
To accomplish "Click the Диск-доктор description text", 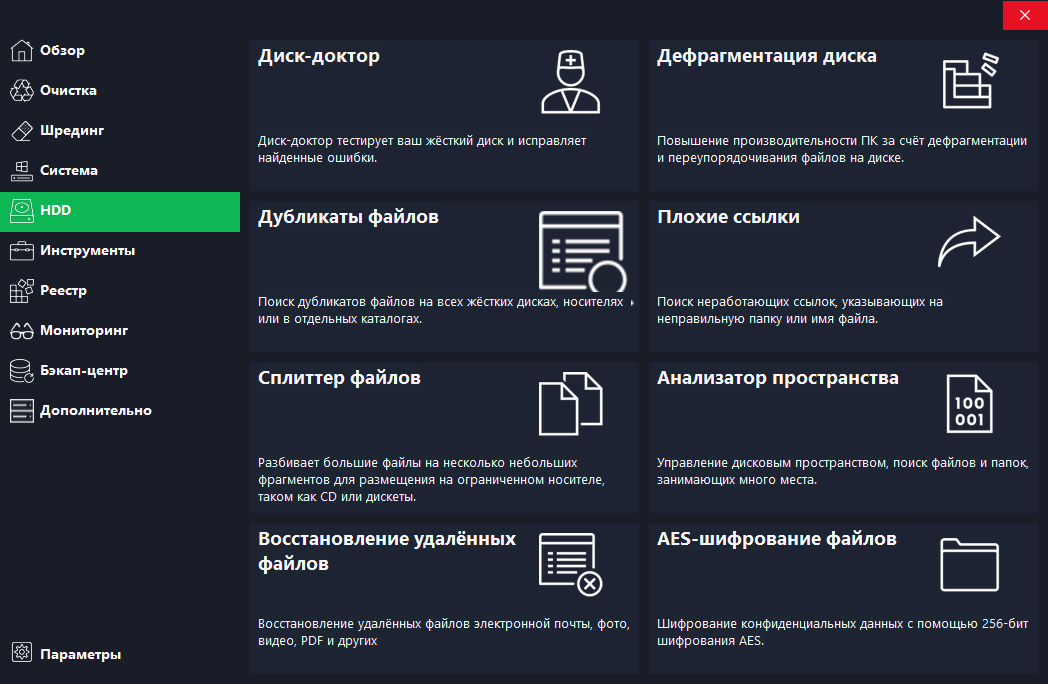I will click(x=422, y=149).
